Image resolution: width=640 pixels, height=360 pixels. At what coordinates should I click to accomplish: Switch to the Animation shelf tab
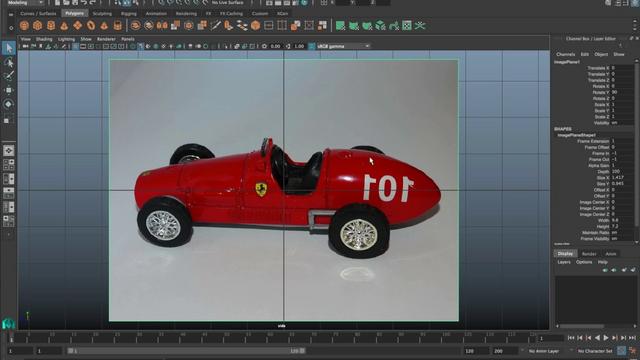tap(156, 13)
